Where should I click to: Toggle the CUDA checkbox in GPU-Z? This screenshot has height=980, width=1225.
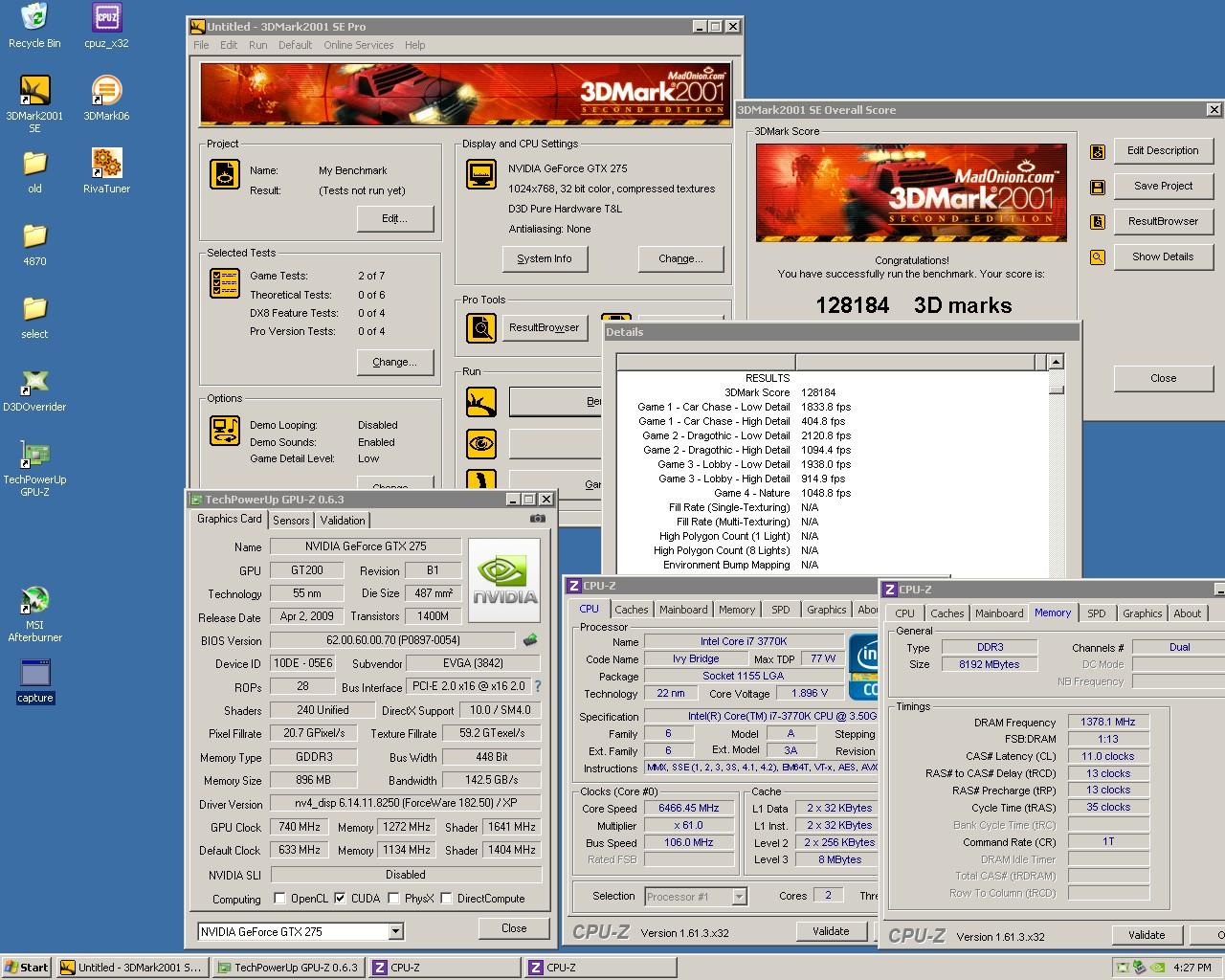point(340,898)
